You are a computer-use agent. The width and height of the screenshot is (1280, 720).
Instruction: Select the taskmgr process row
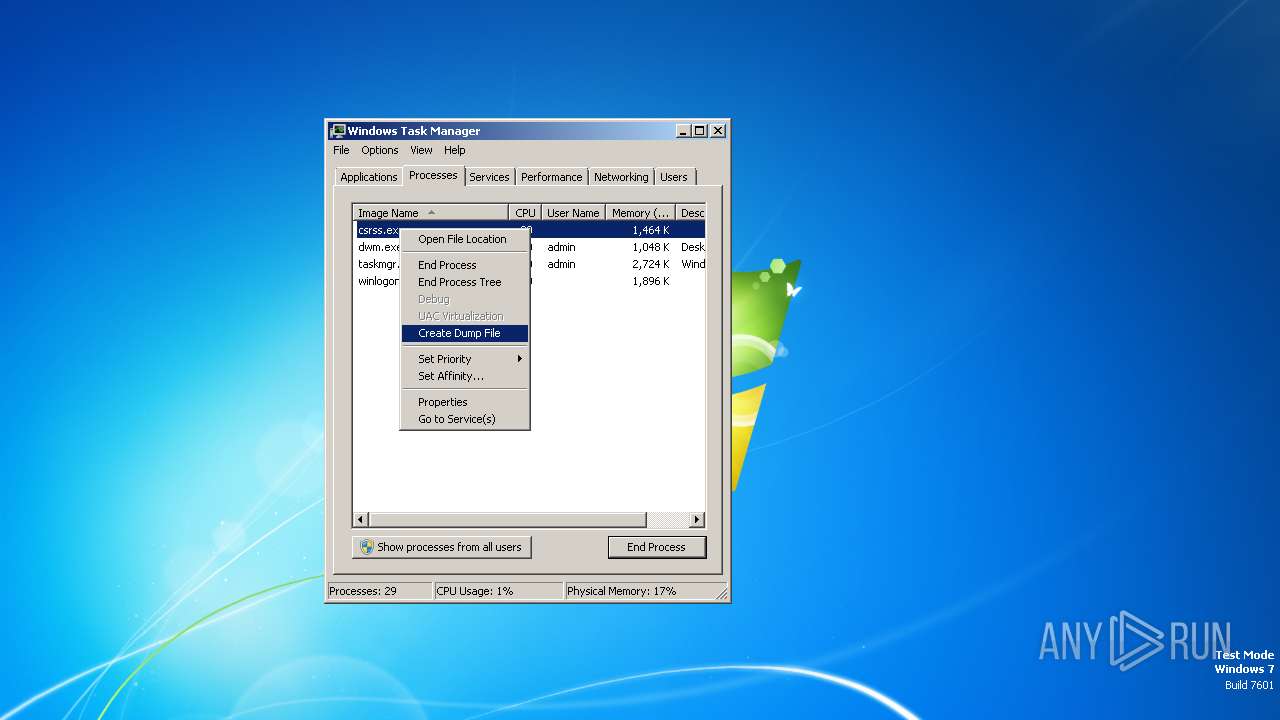pyautogui.click(x=529, y=264)
